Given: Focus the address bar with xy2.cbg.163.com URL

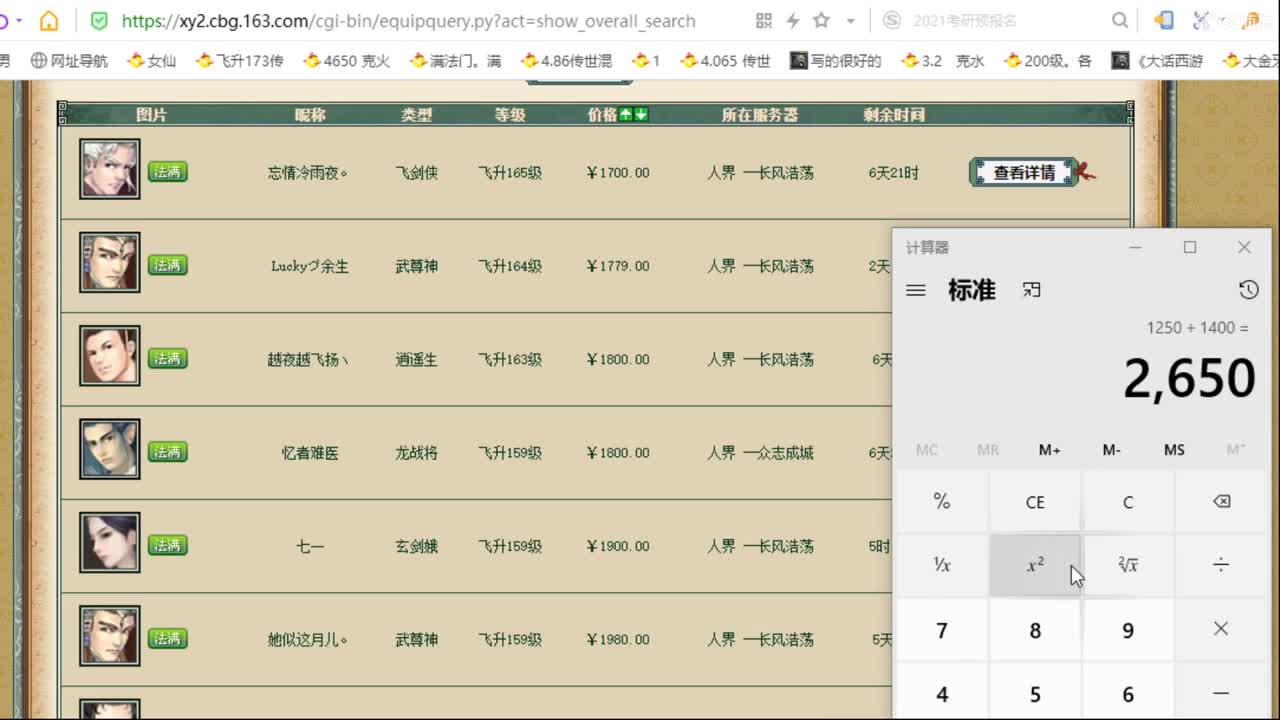Looking at the screenshot, I should 408,21.
